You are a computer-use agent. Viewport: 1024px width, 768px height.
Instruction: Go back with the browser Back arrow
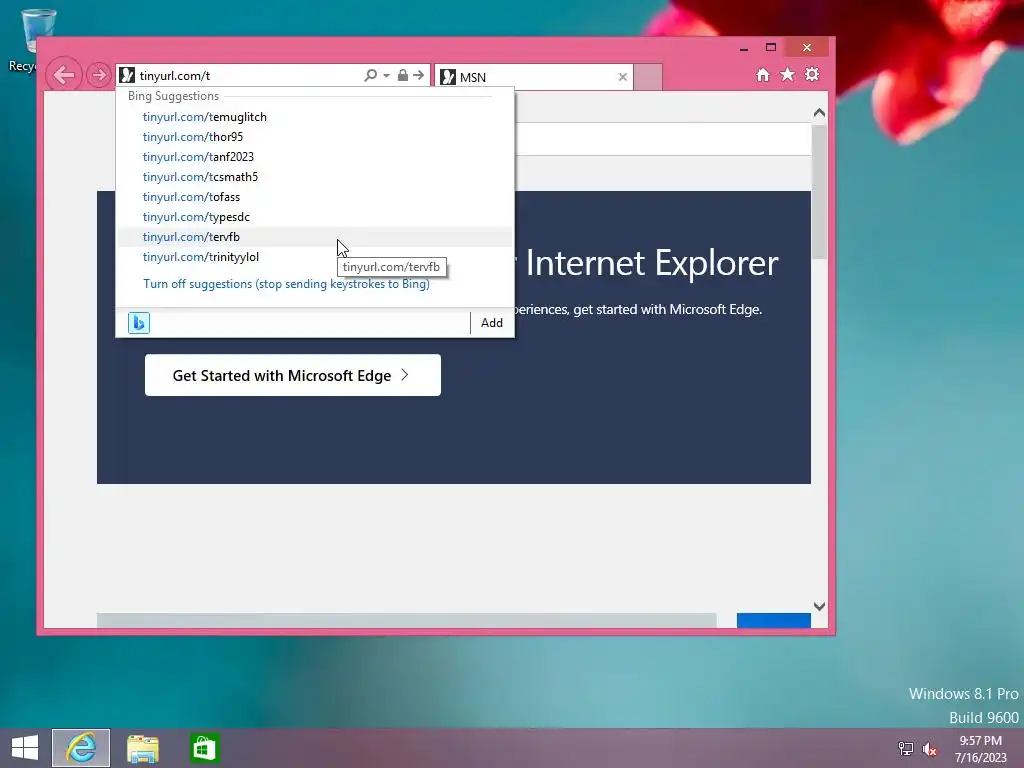pyautogui.click(x=64, y=75)
